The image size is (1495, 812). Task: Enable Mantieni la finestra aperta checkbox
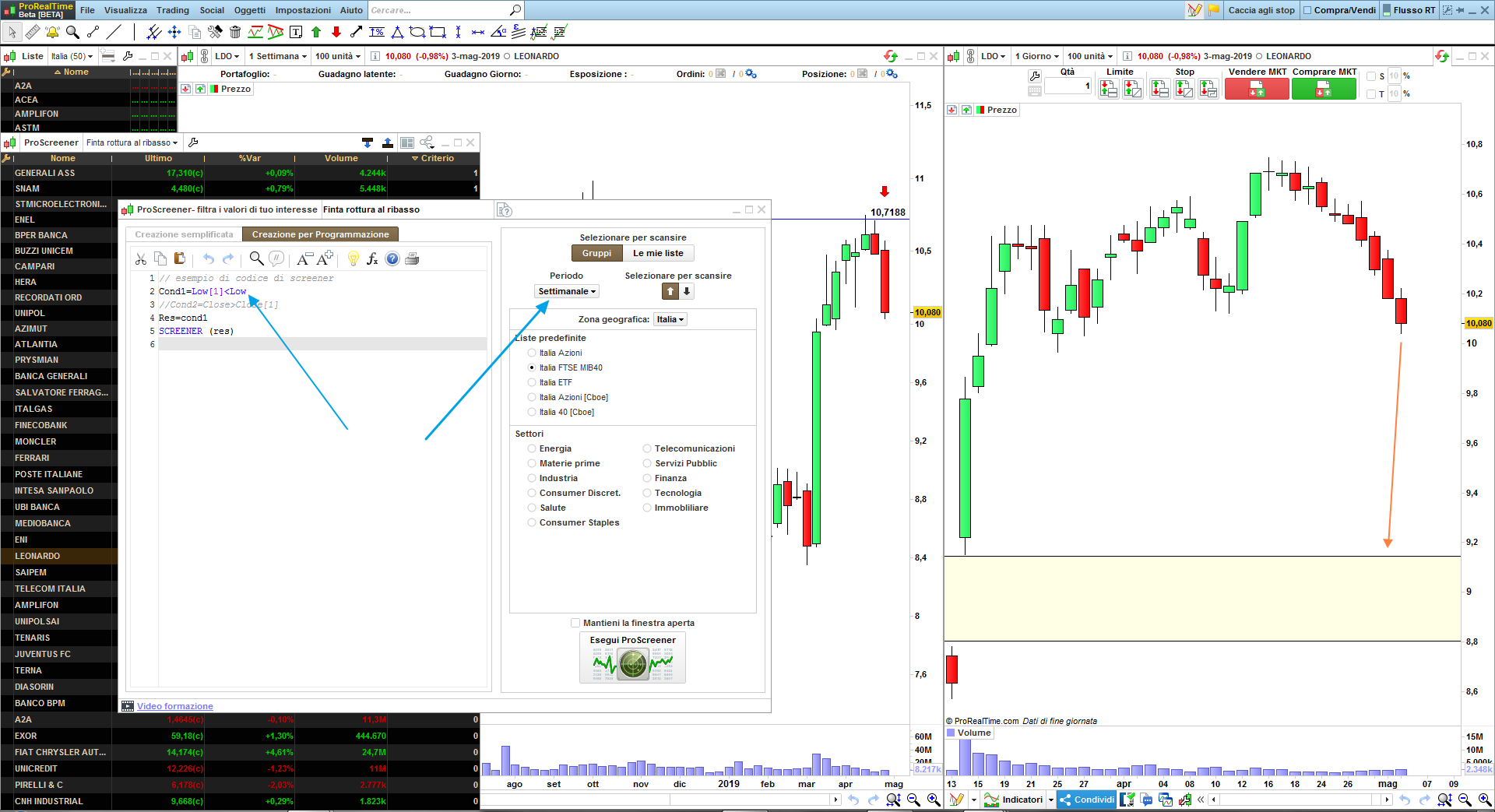pos(575,623)
